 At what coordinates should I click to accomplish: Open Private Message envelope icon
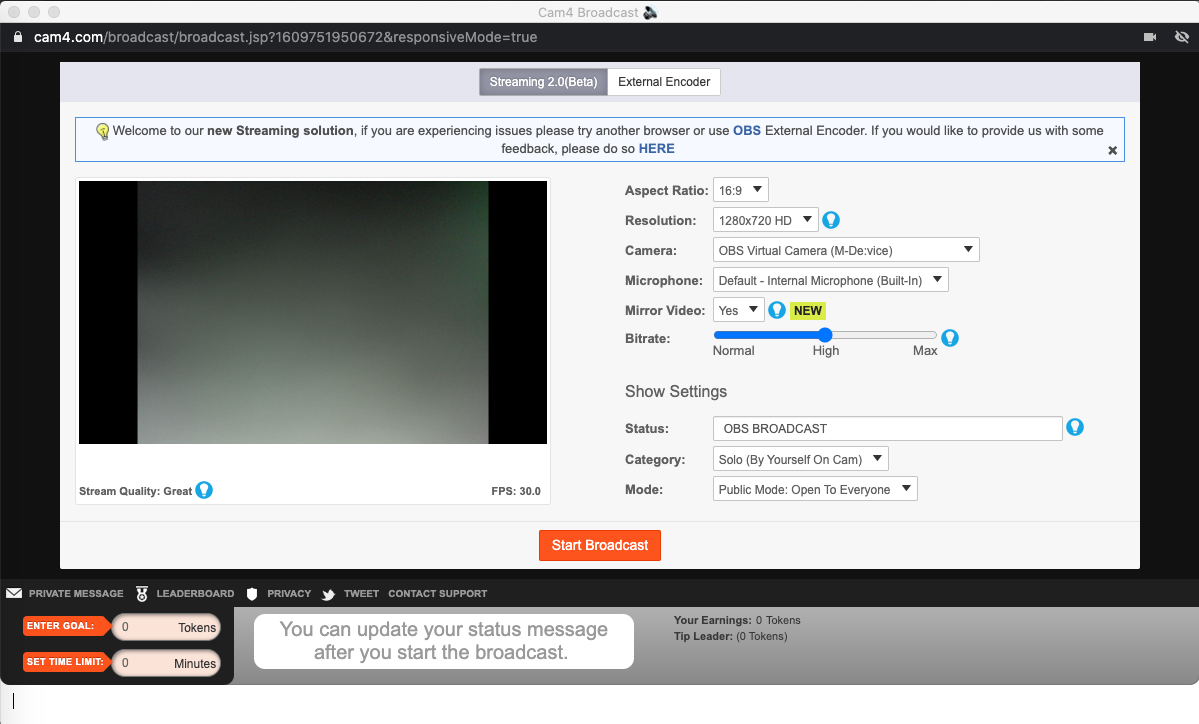[x=14, y=593]
